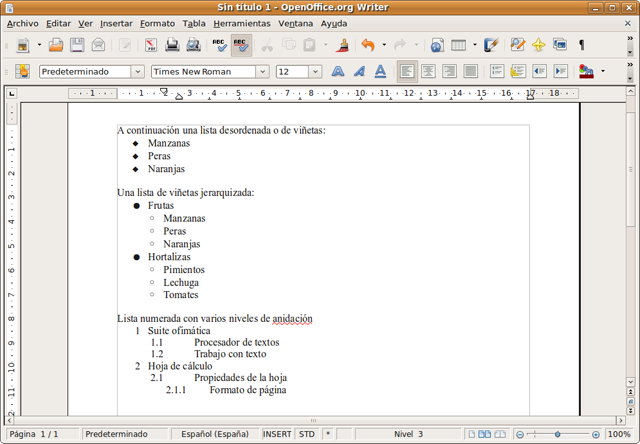Expand the font size 12 dropdown

316,72
